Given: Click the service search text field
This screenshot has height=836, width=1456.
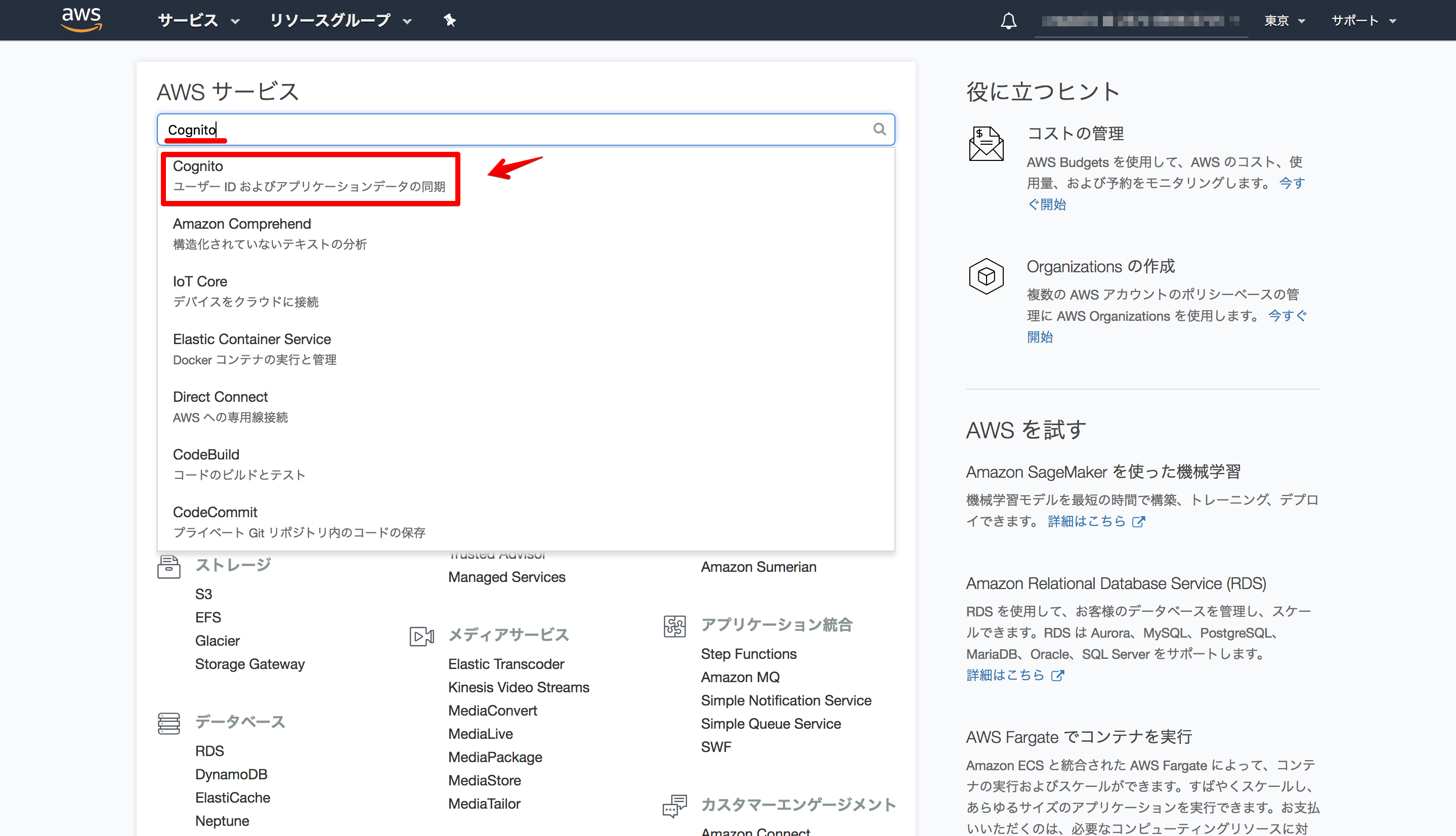Looking at the screenshot, I should click(526, 129).
